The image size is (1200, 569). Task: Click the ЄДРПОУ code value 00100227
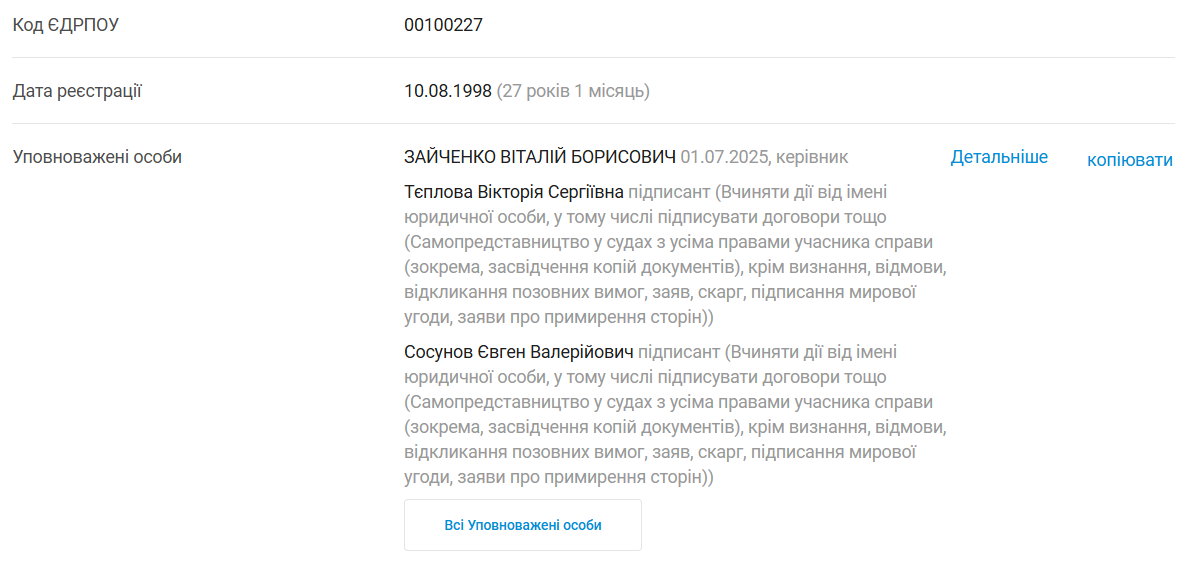(x=443, y=25)
